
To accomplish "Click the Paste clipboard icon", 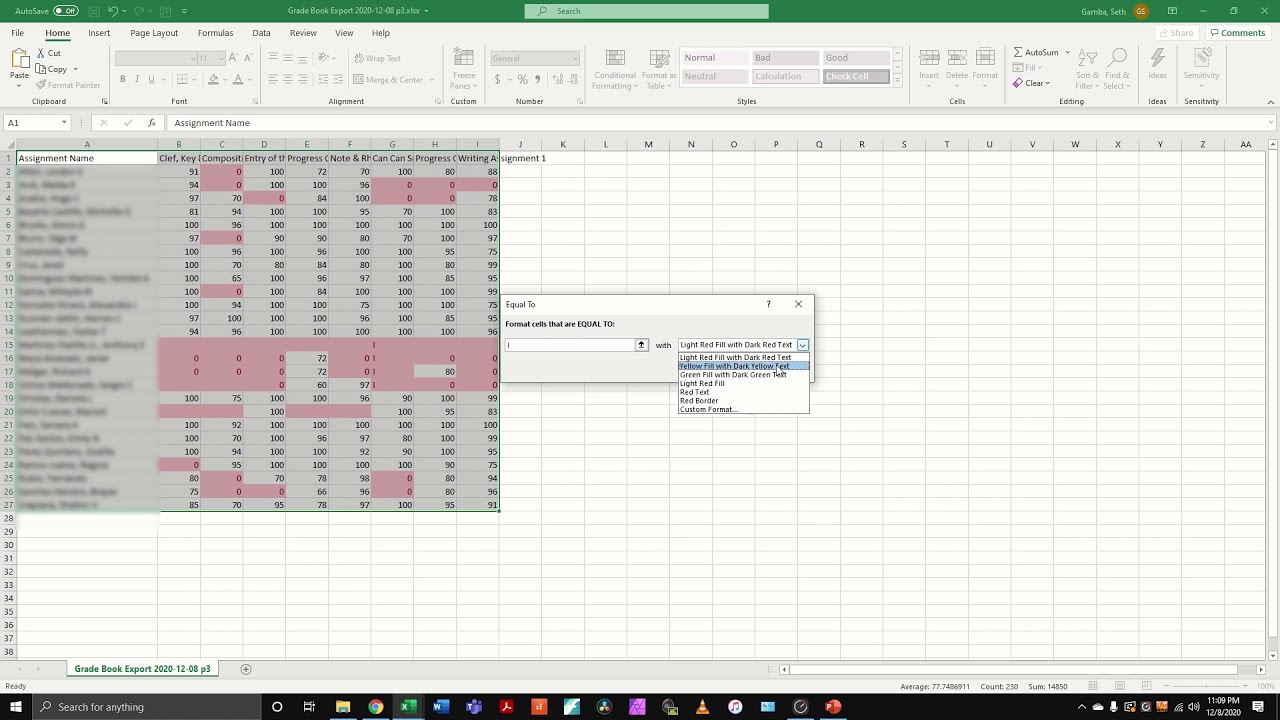I will pos(19,60).
